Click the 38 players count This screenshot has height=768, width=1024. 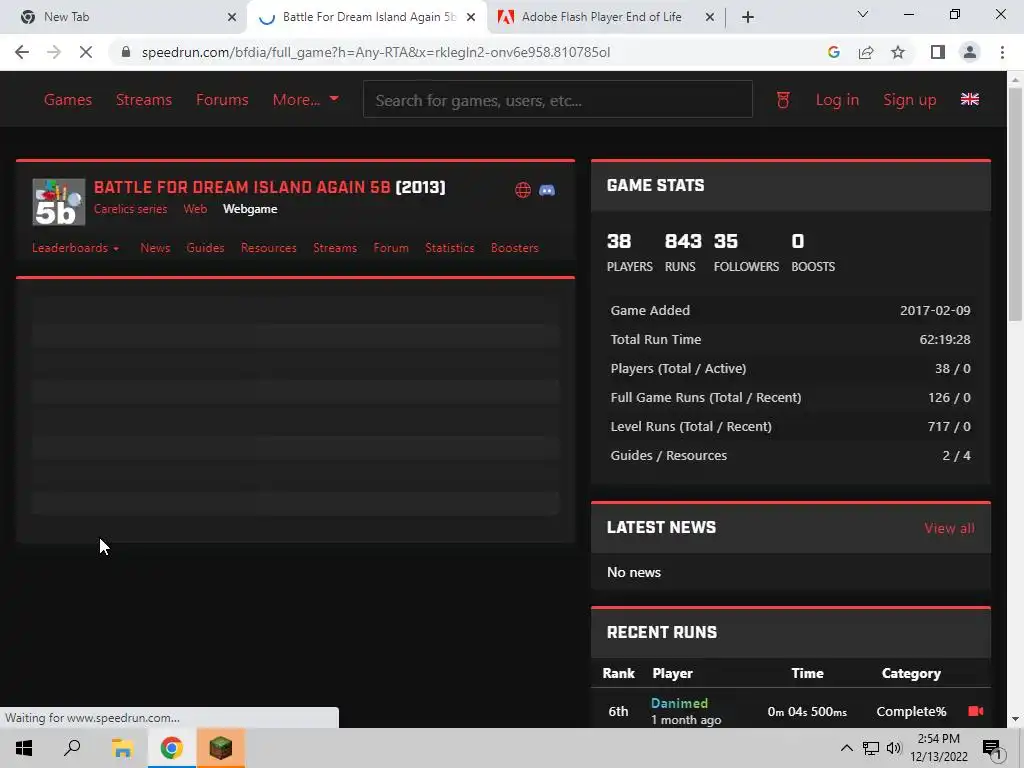pos(619,241)
